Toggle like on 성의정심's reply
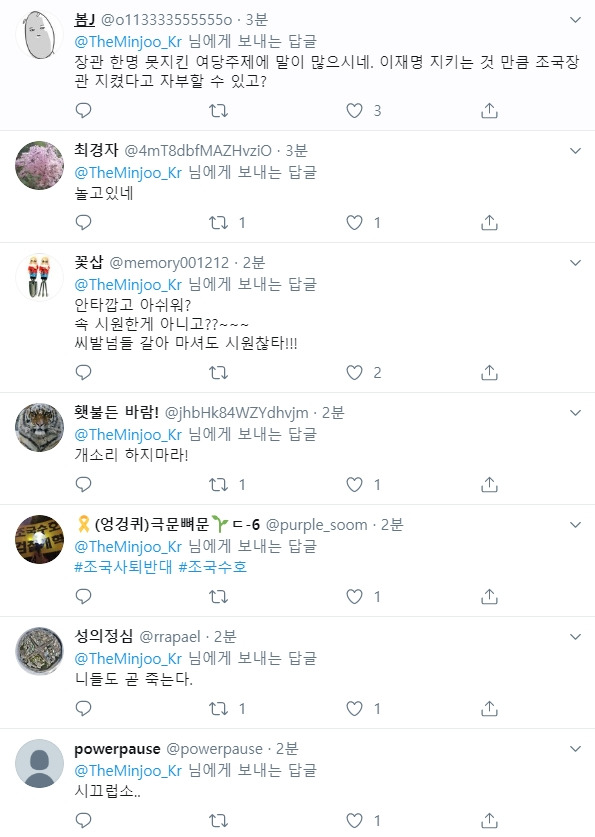 pyautogui.click(x=351, y=707)
